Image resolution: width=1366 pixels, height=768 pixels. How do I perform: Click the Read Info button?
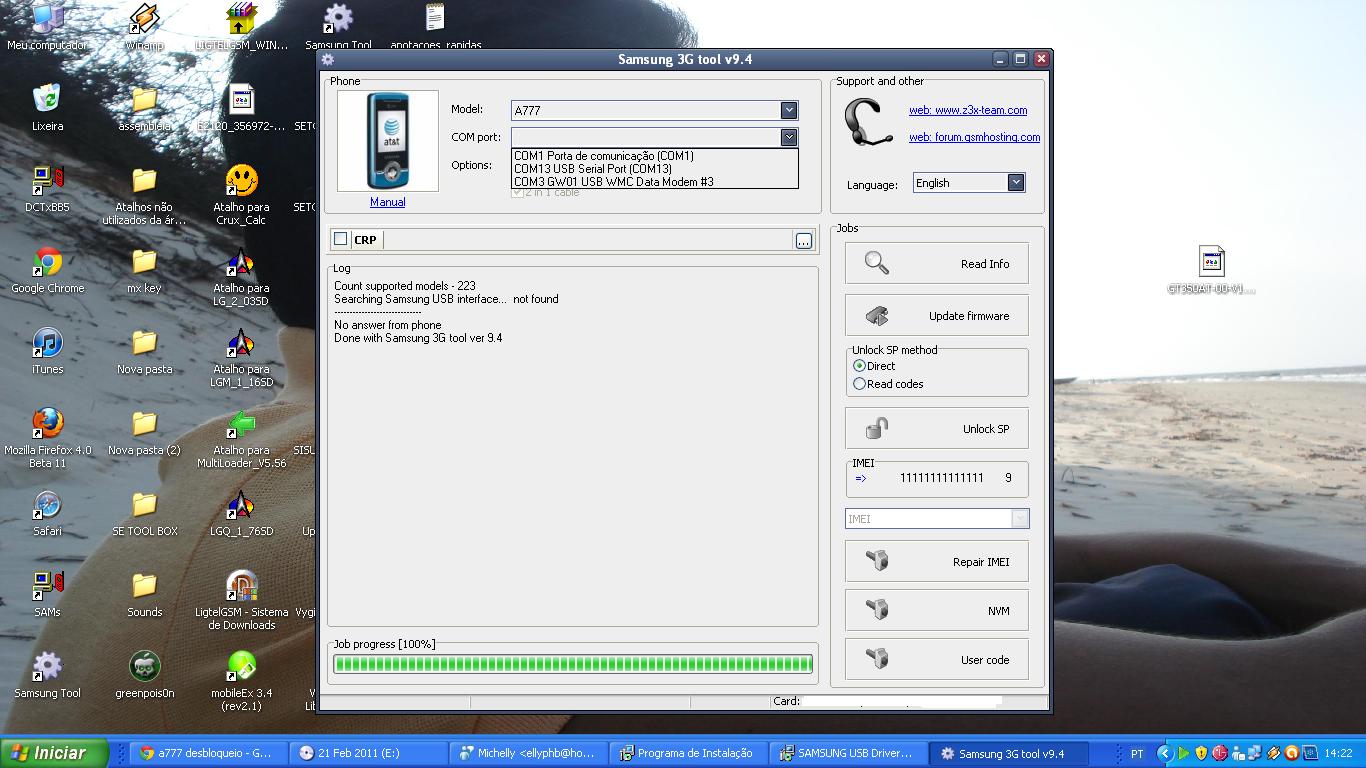point(936,264)
